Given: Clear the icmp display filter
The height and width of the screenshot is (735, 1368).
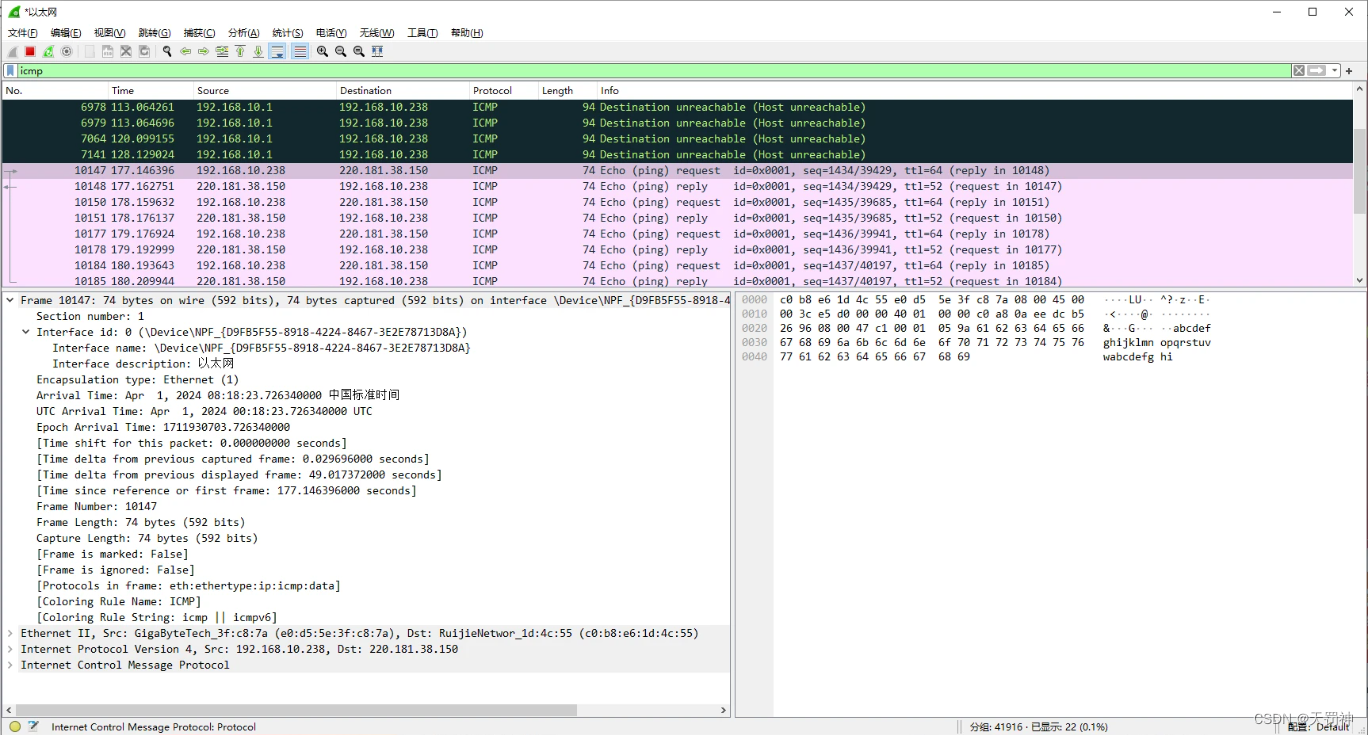Looking at the screenshot, I should point(1298,71).
